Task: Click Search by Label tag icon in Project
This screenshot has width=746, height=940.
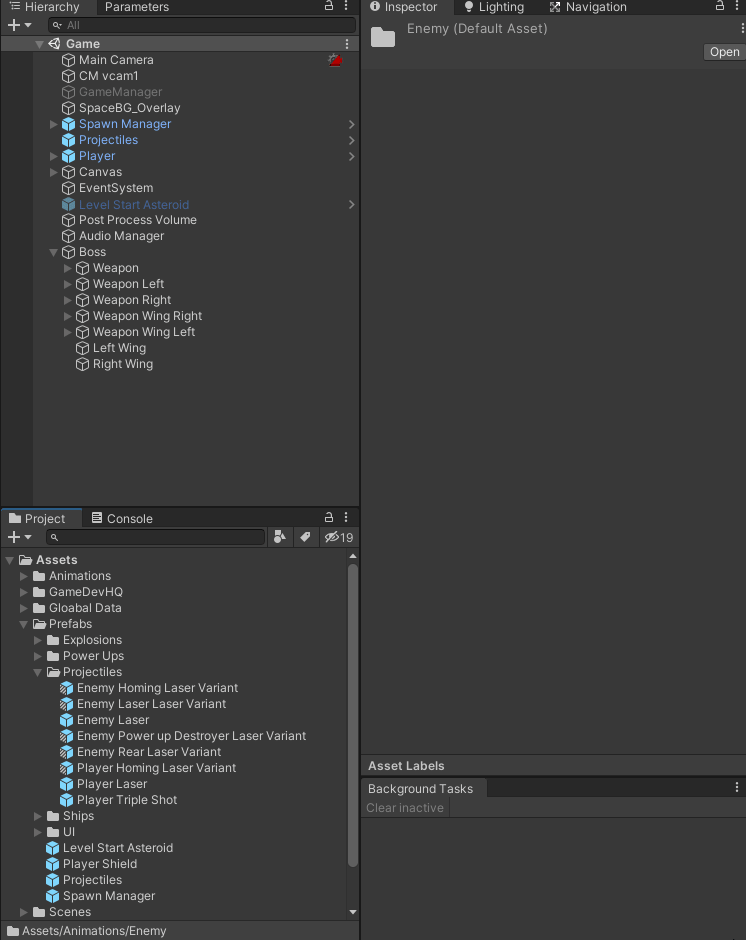Action: click(305, 537)
